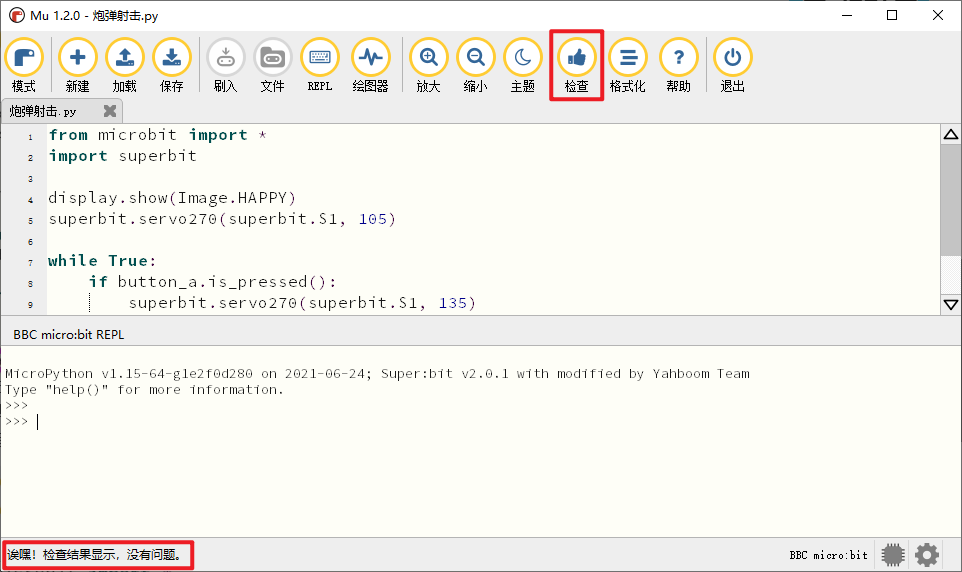Click the BBC micro:bit REPL header
The width and height of the screenshot is (962, 572).
69,334
